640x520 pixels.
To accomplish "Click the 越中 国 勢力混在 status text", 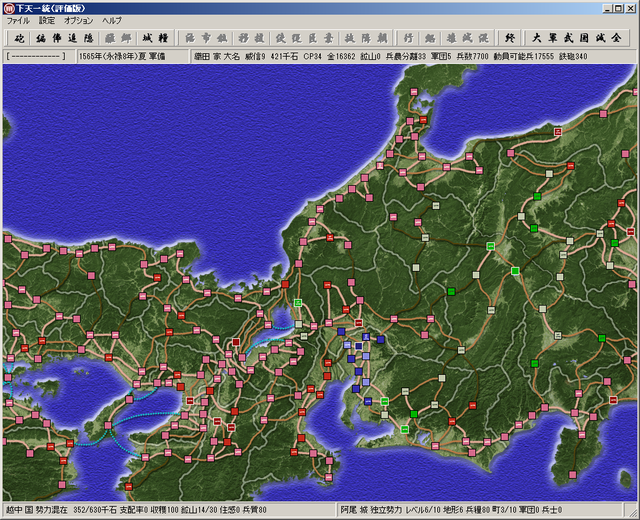I will [36, 510].
